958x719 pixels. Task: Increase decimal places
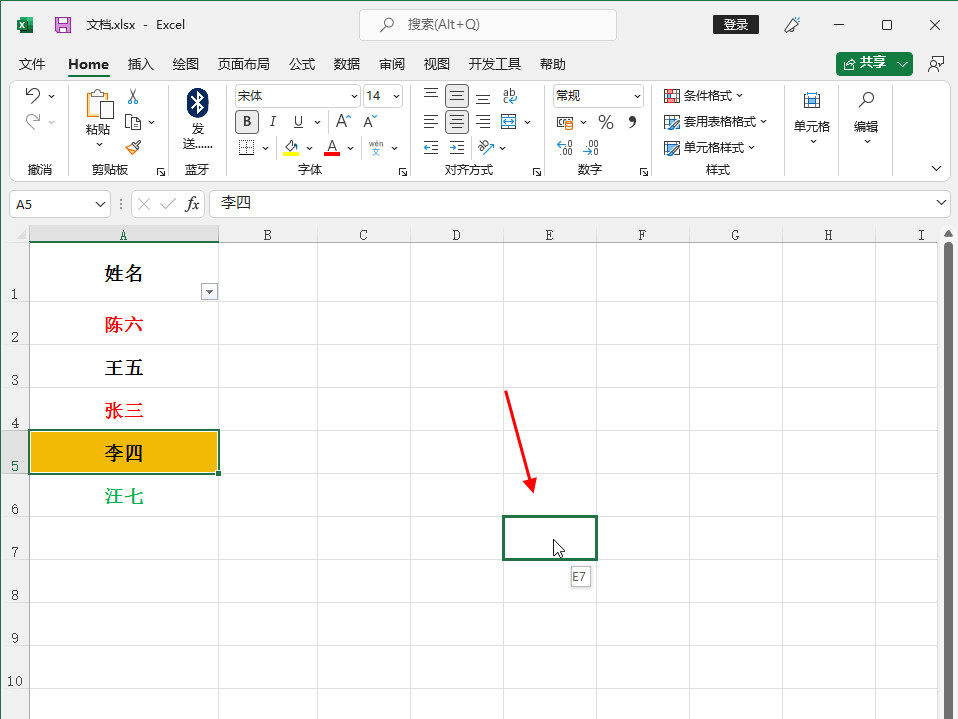565,148
